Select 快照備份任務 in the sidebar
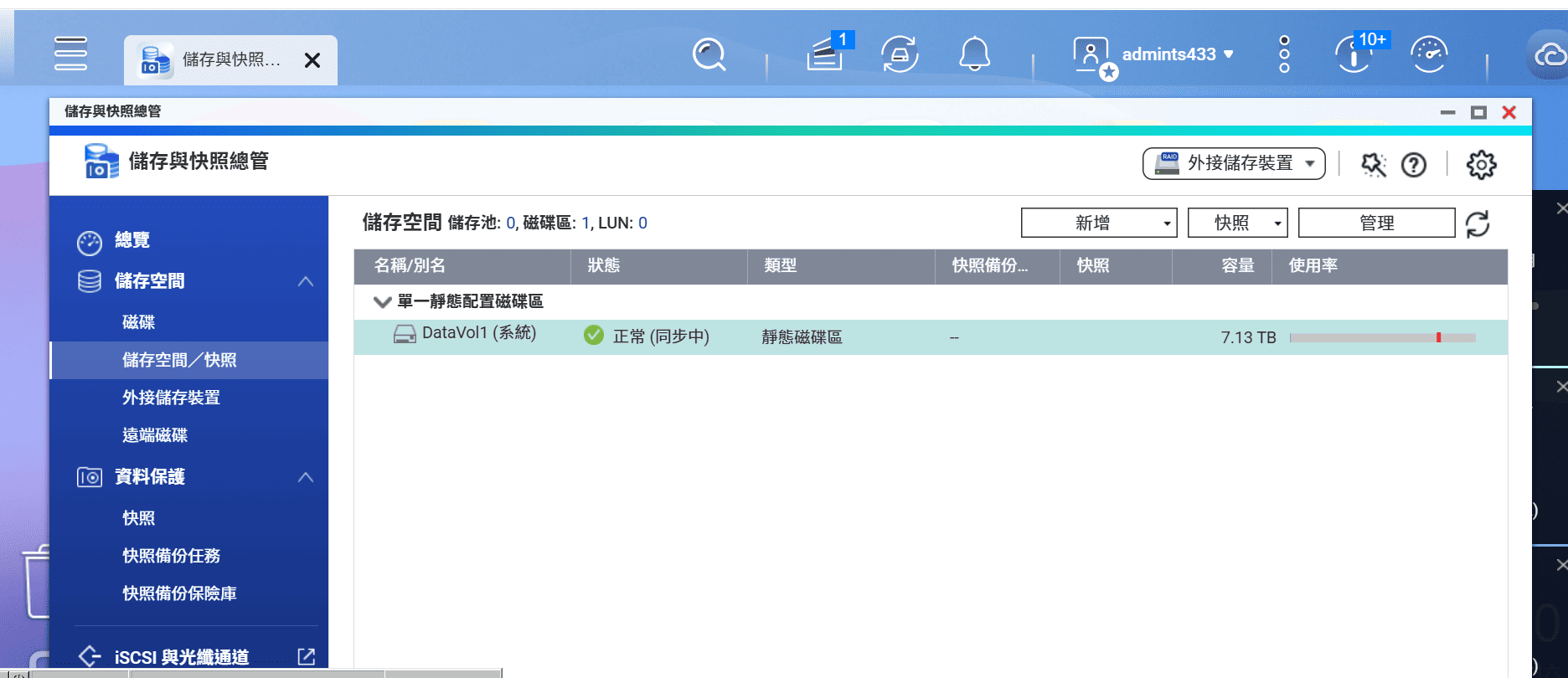The image size is (1568, 678). tap(171, 556)
